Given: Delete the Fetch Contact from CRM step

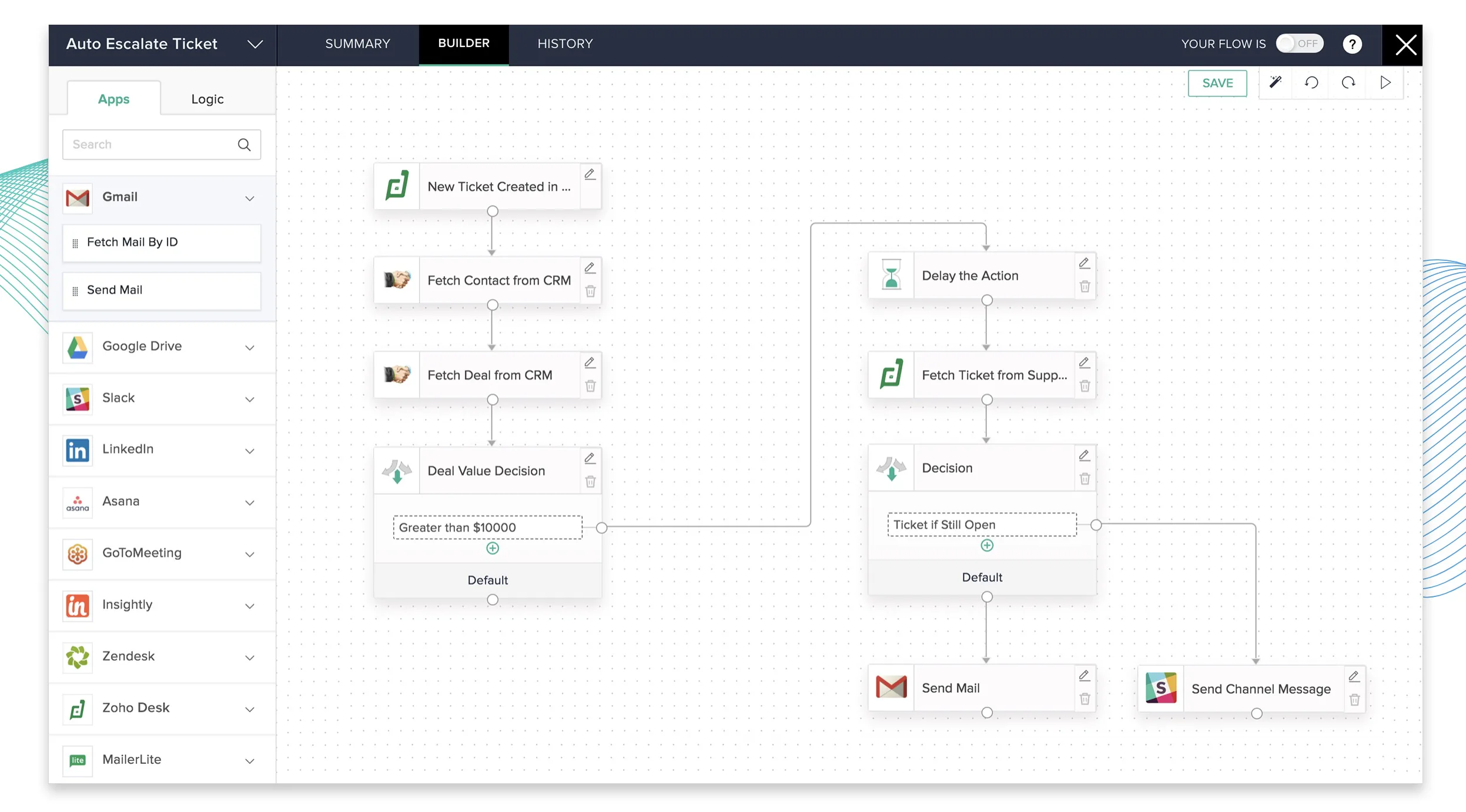Looking at the screenshot, I should click(590, 291).
